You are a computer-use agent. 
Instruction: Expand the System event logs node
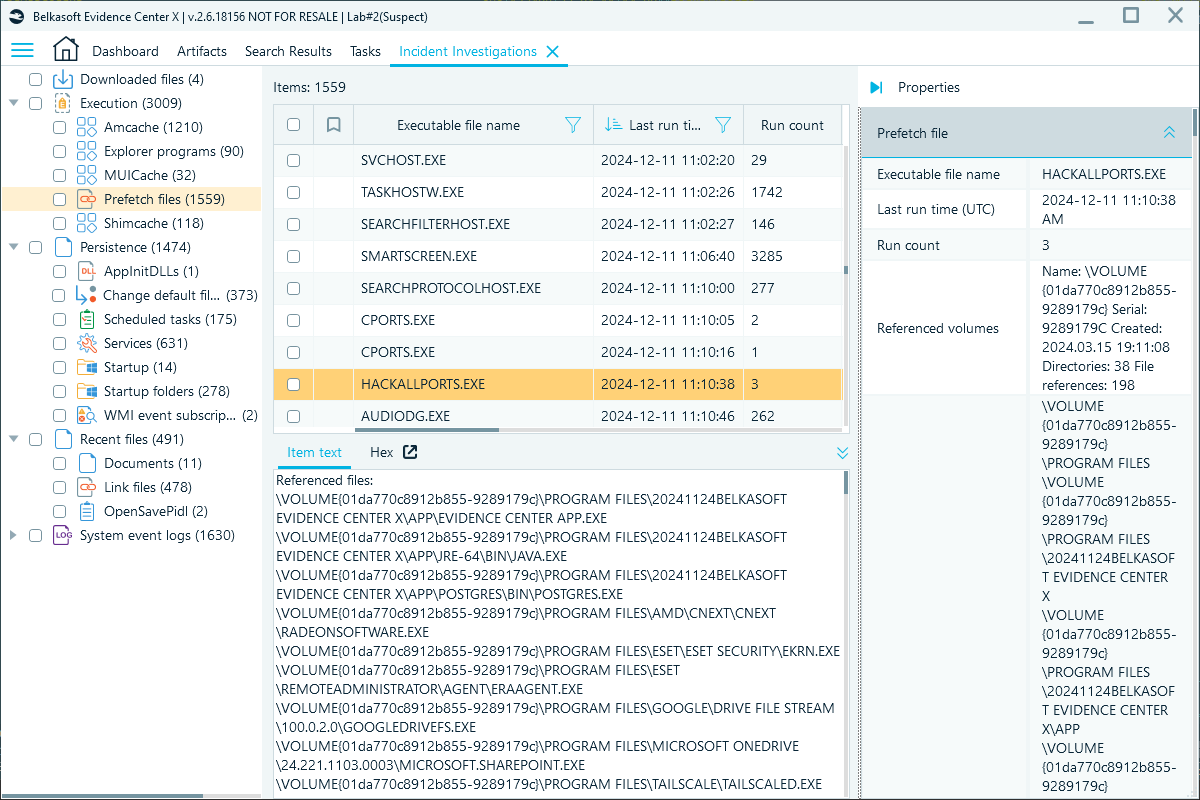[x=14, y=535]
